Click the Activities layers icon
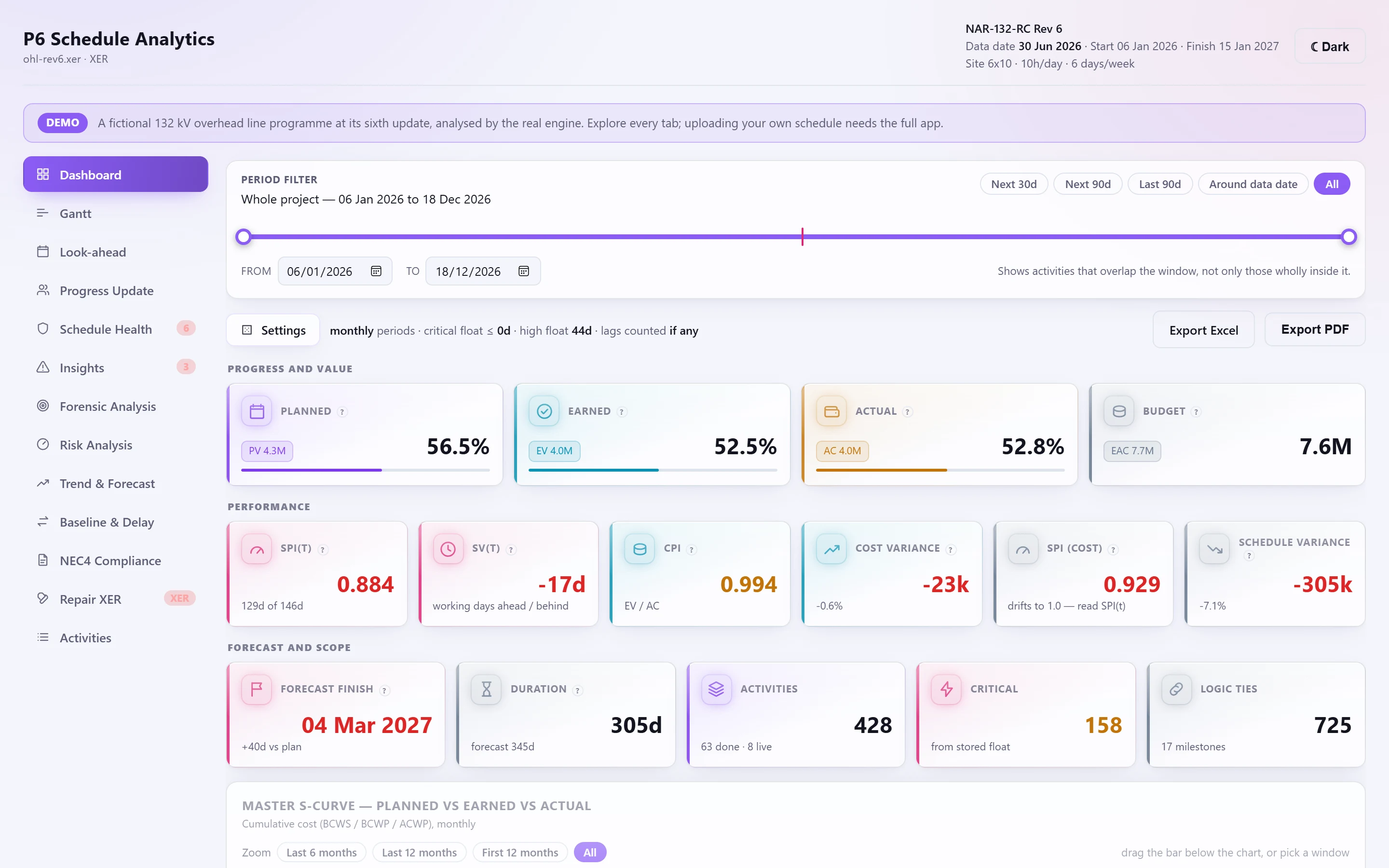Screen dimensions: 1389x868 (x=716, y=689)
